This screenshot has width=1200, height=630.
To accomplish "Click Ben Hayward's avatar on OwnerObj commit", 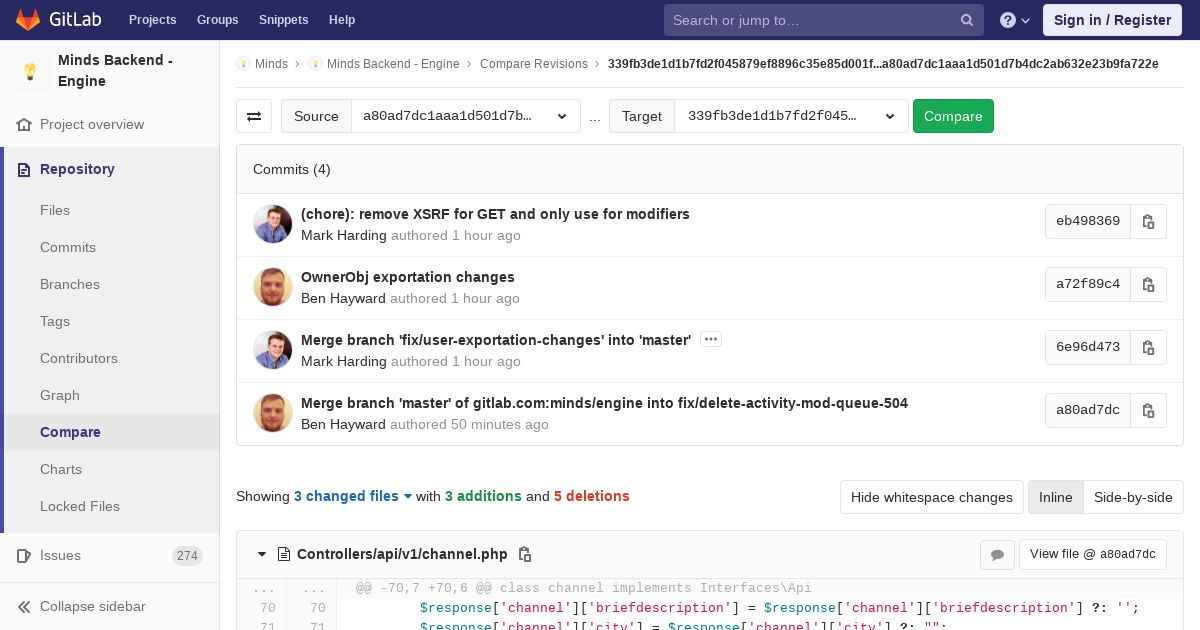I will [273, 287].
